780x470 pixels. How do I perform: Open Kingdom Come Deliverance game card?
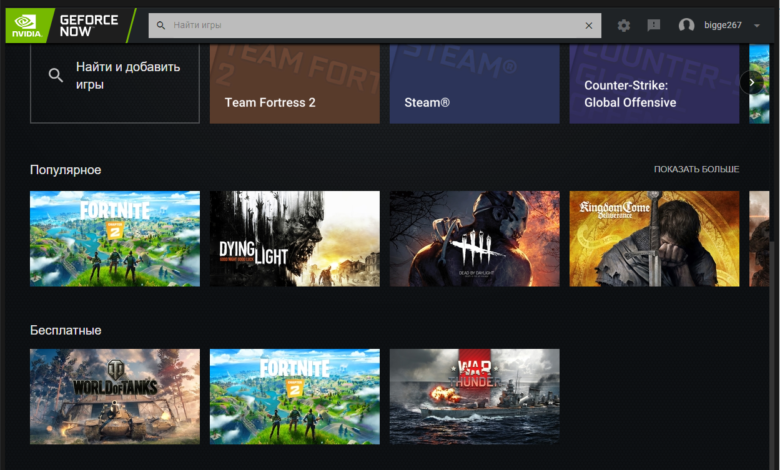(x=654, y=239)
